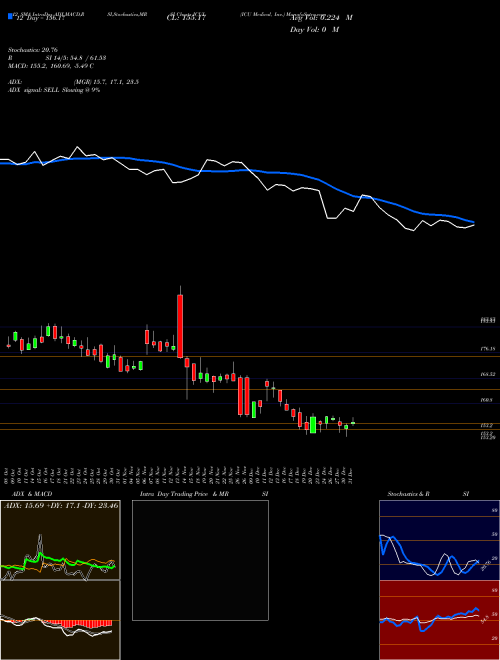The height and width of the screenshot is (660, 500).
Task: Select the Avg Vol: 0.224 M text
Action: coord(321,18)
